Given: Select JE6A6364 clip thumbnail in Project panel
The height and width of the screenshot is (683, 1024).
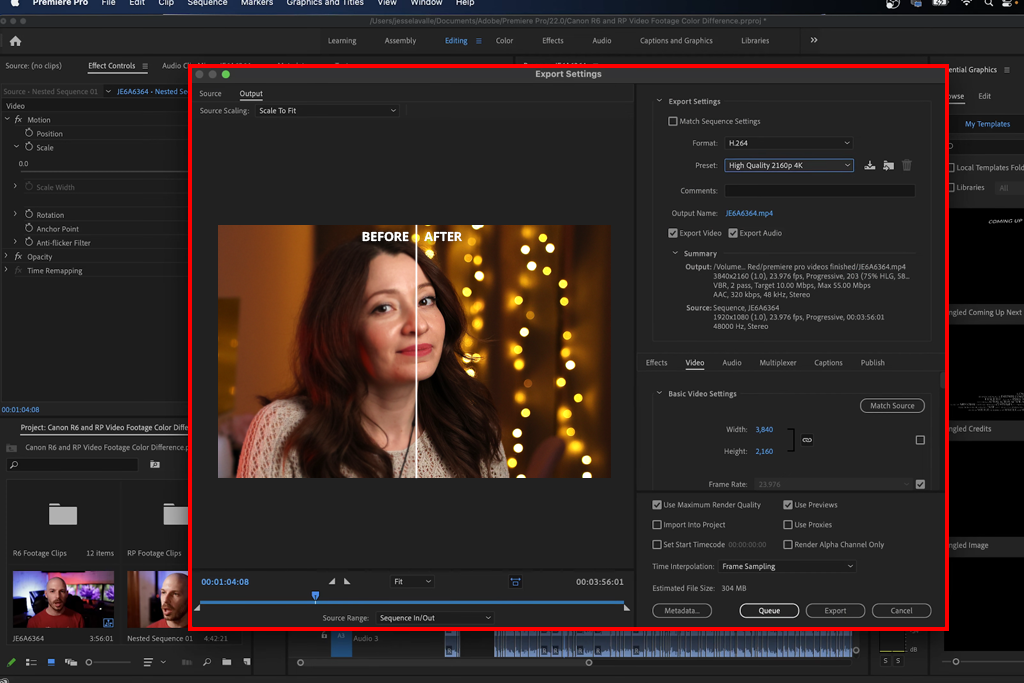Looking at the screenshot, I should click(63, 599).
